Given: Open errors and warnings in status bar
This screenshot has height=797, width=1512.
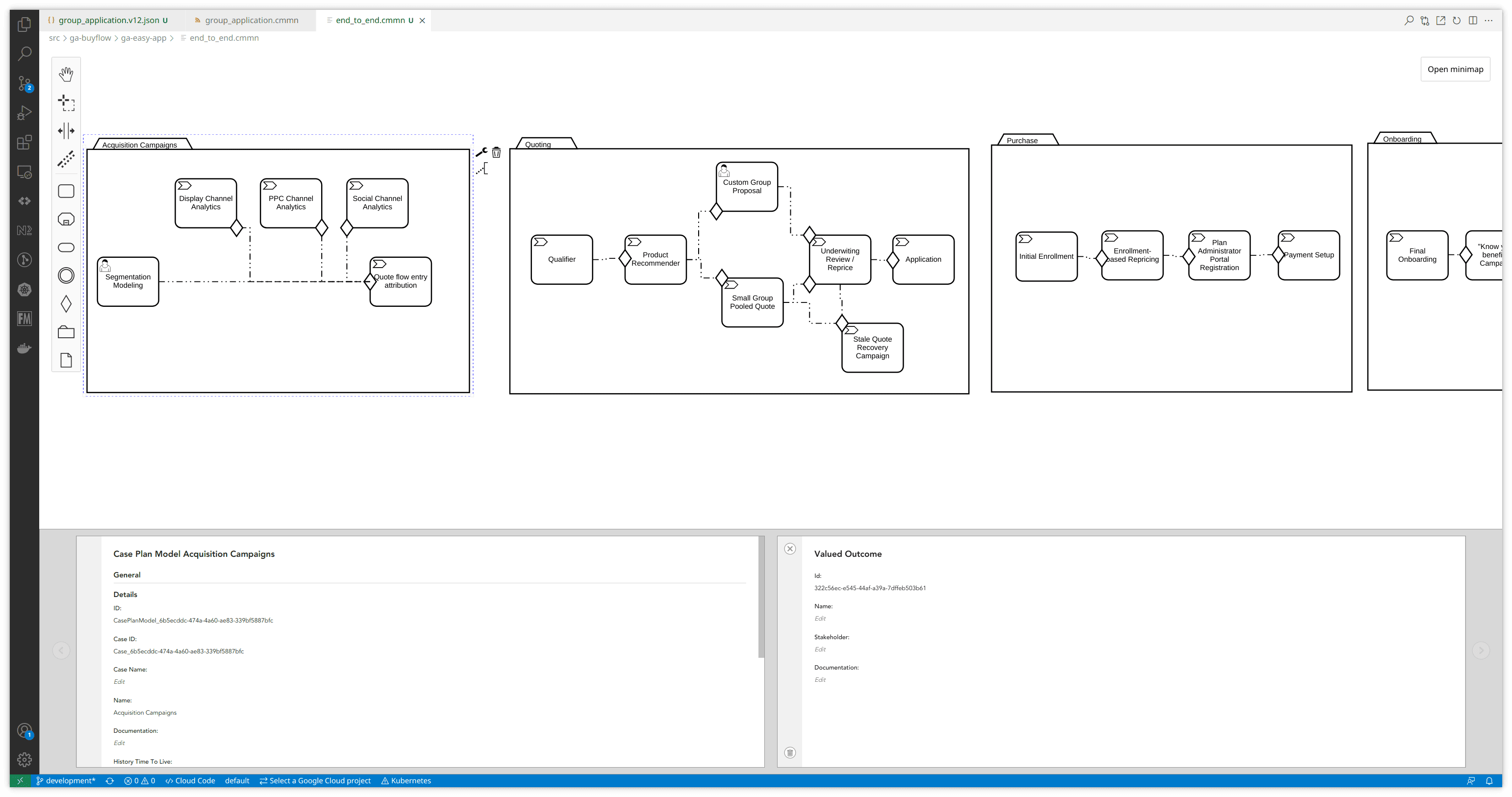Looking at the screenshot, I should coord(140,781).
